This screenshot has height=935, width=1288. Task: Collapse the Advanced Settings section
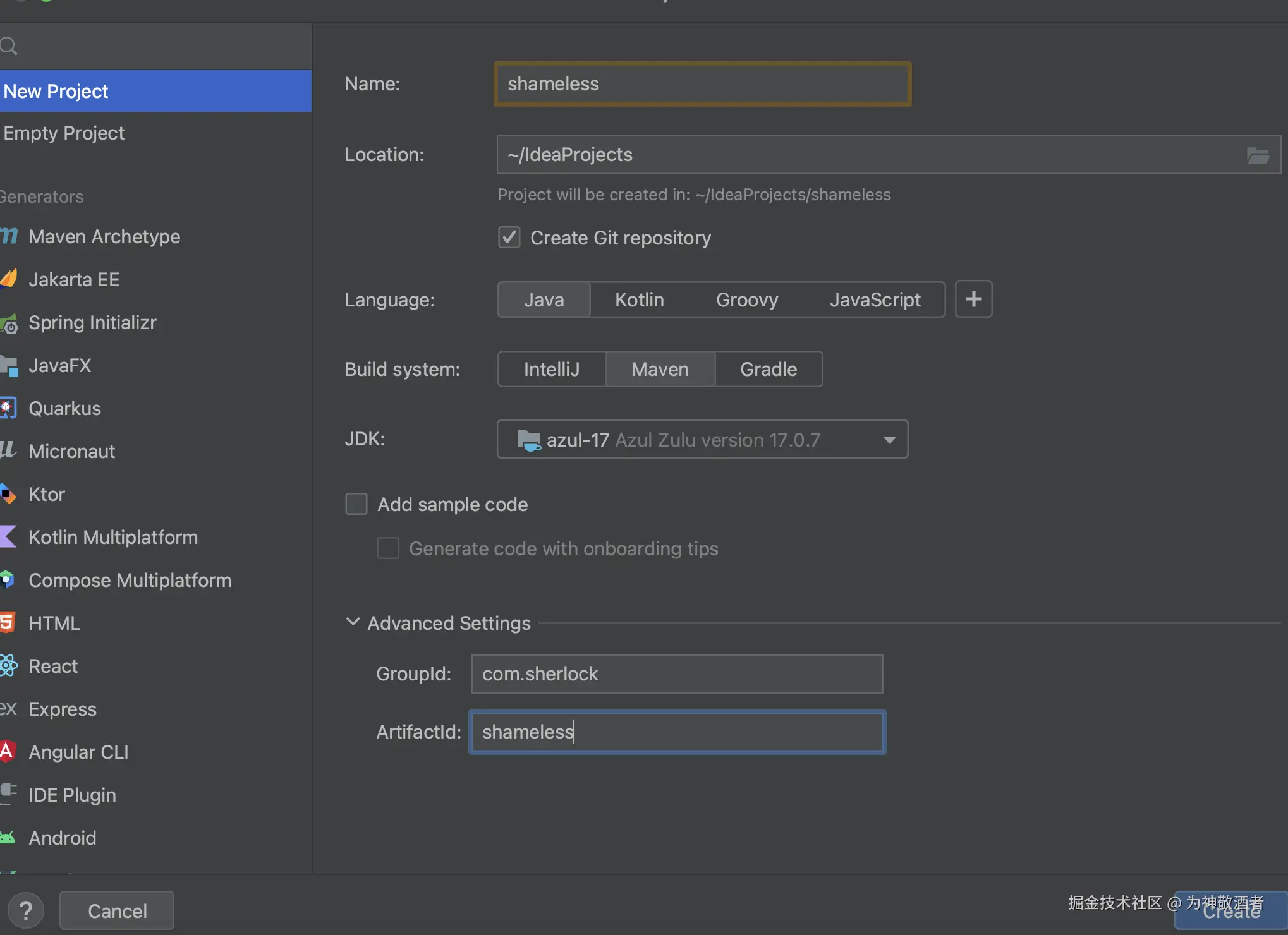353,622
